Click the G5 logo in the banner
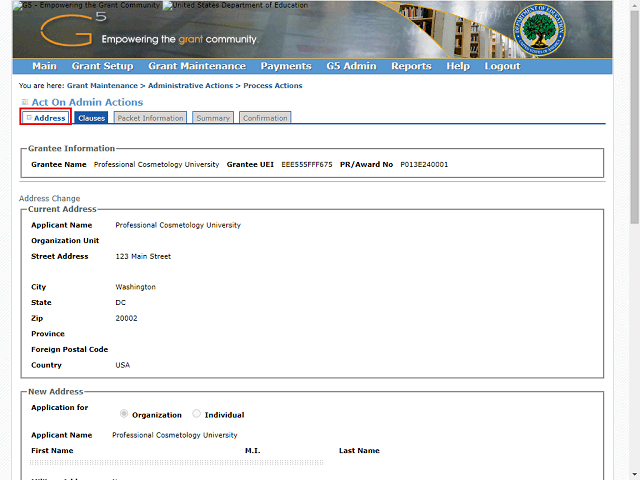Viewport: 640px width, 480px height. 73,29
